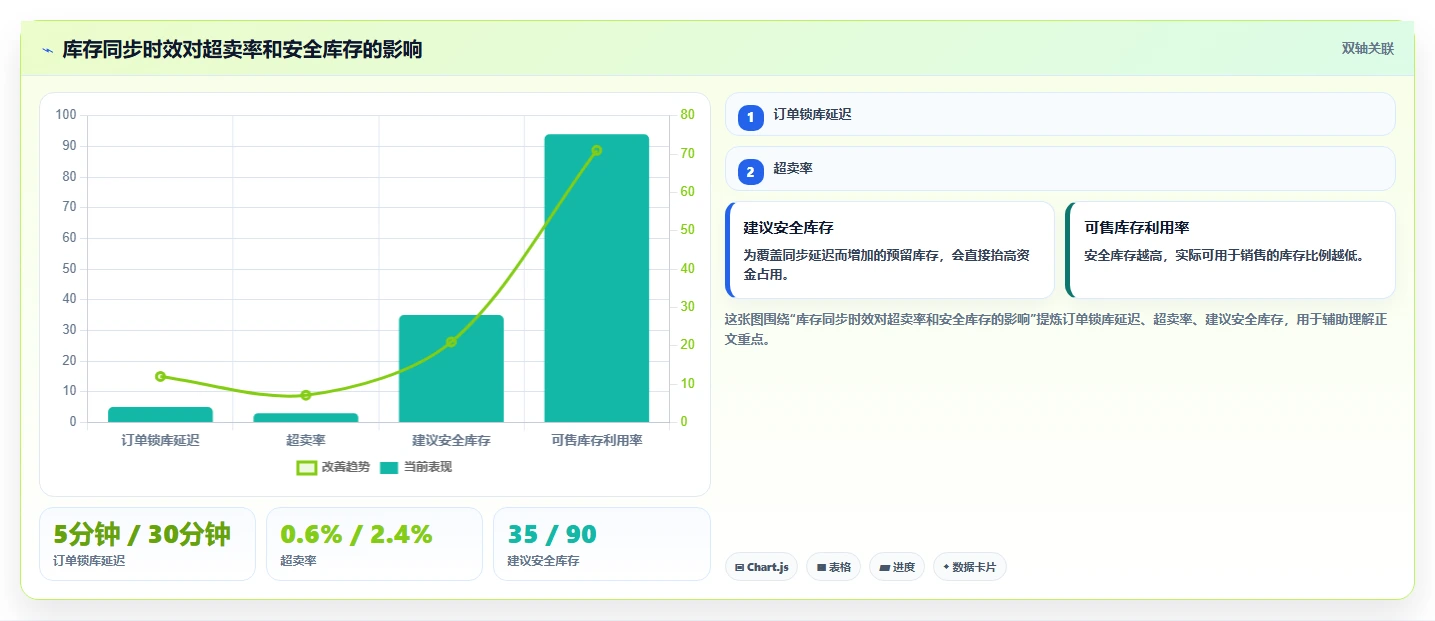Click the Chart.js tag
The height and width of the screenshot is (621, 1435).
coord(761,567)
